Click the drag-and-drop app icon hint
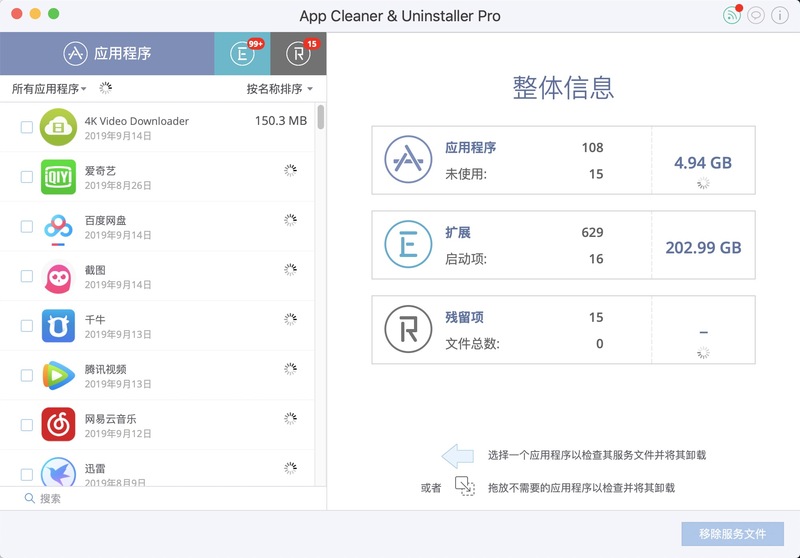 click(x=464, y=486)
